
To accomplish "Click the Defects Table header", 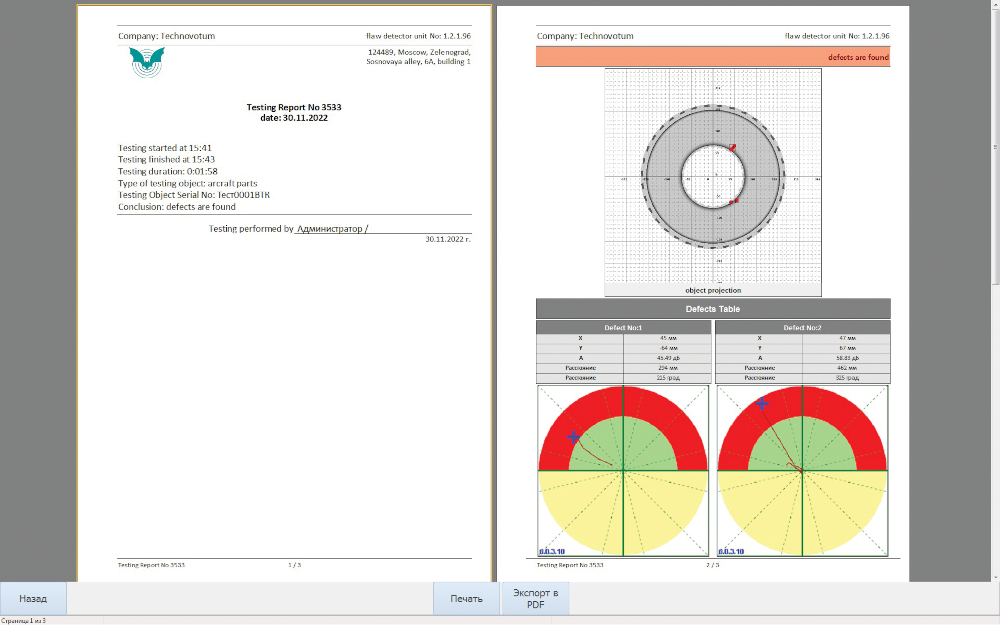I will (x=713, y=309).
